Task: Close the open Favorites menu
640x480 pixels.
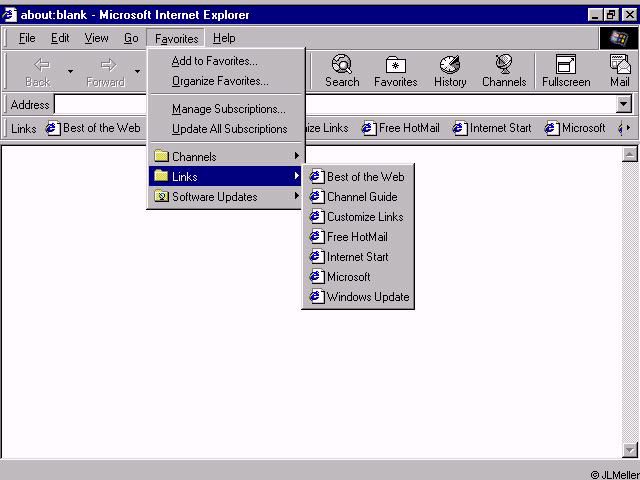Action: tap(176, 38)
